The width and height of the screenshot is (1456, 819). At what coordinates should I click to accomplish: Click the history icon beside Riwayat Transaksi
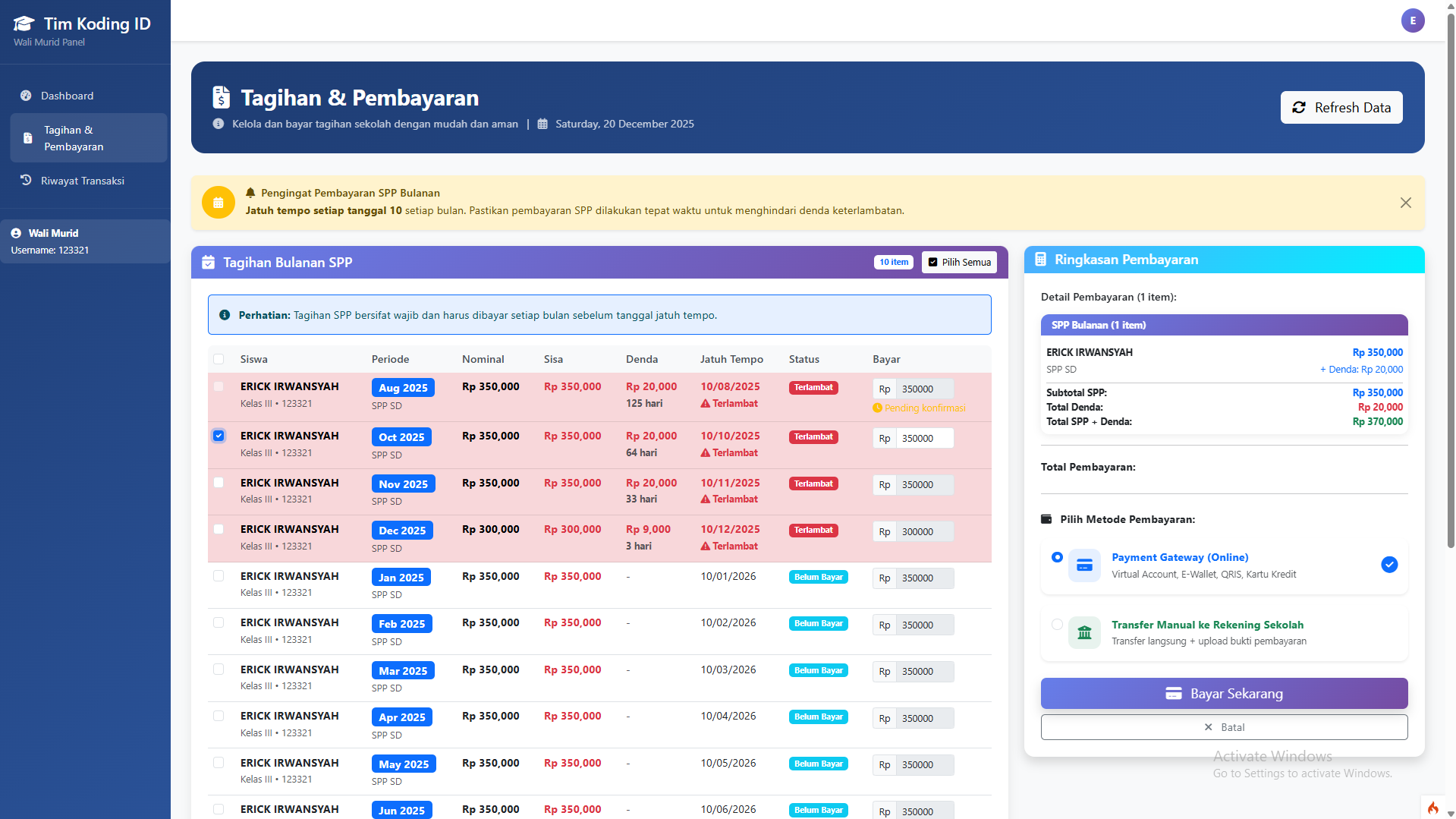click(25, 180)
